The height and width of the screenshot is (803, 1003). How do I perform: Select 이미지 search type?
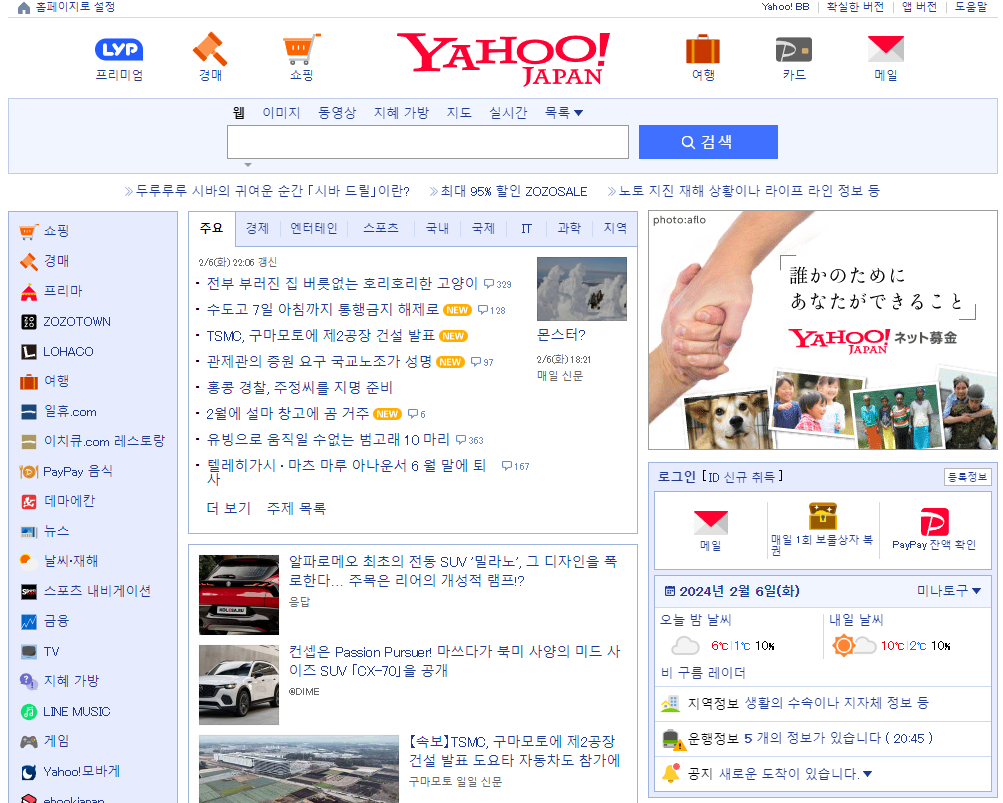[x=281, y=113]
